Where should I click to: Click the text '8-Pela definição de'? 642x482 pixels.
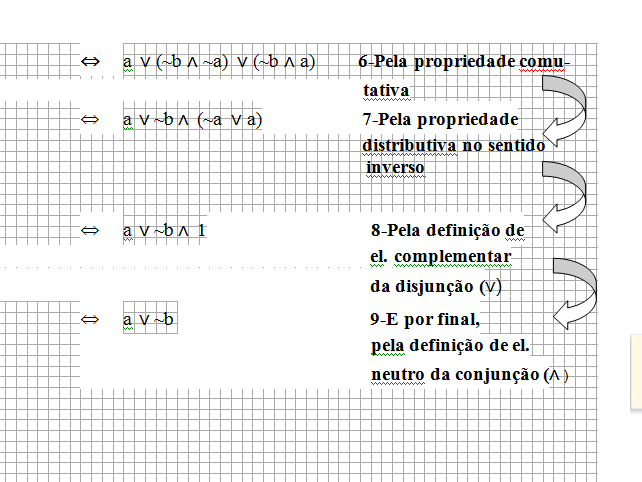pyautogui.click(x=448, y=231)
